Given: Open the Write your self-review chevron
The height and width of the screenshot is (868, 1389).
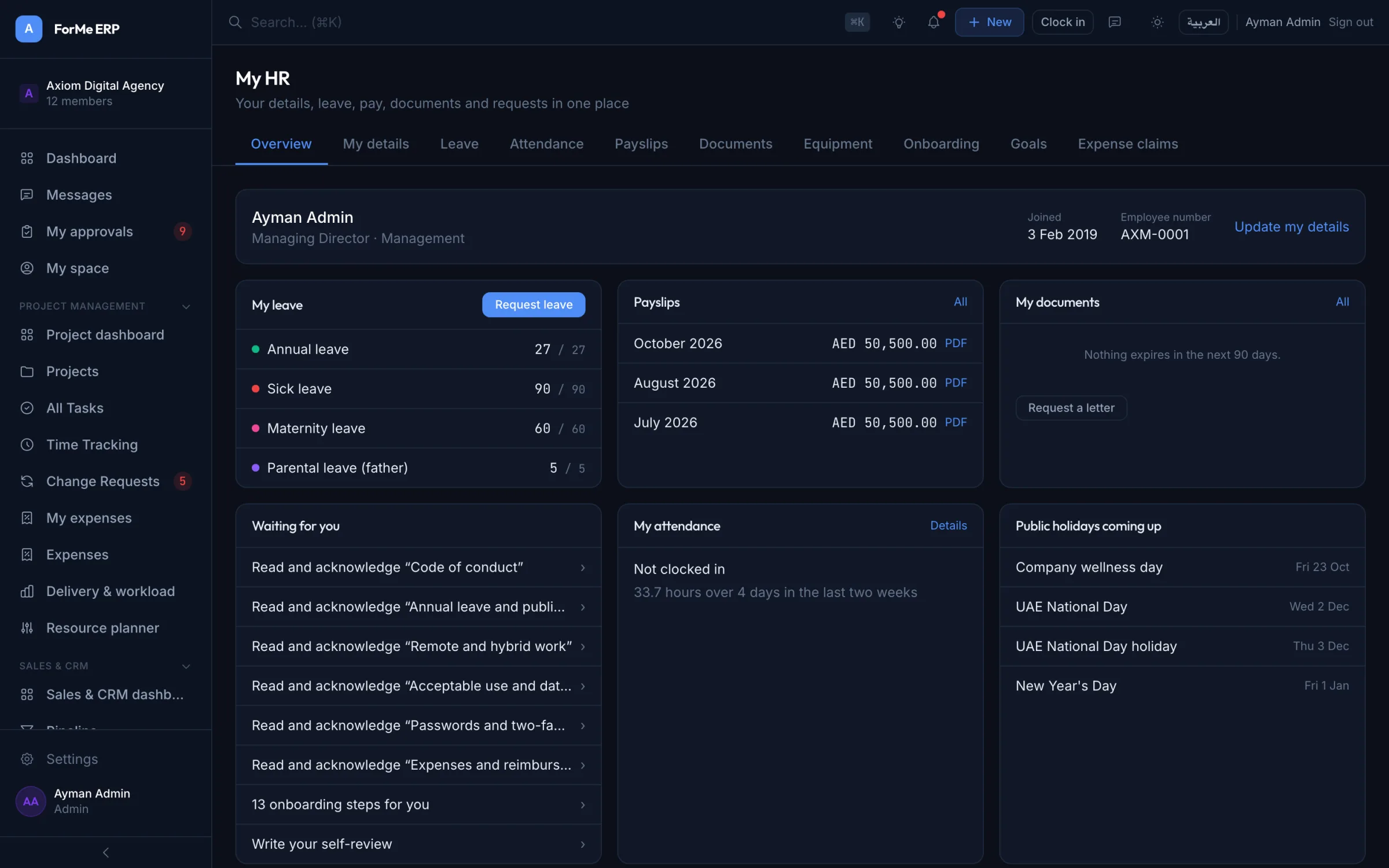Looking at the screenshot, I should [583, 844].
